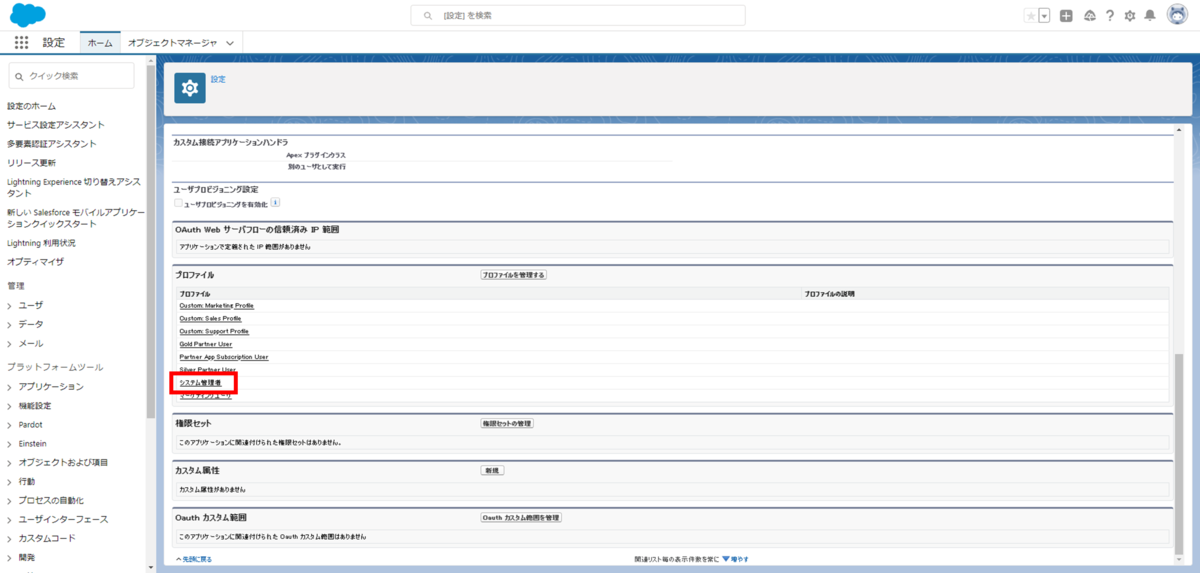
Task: Click the main page vertical scrollbar
Action: pos(1180,455)
